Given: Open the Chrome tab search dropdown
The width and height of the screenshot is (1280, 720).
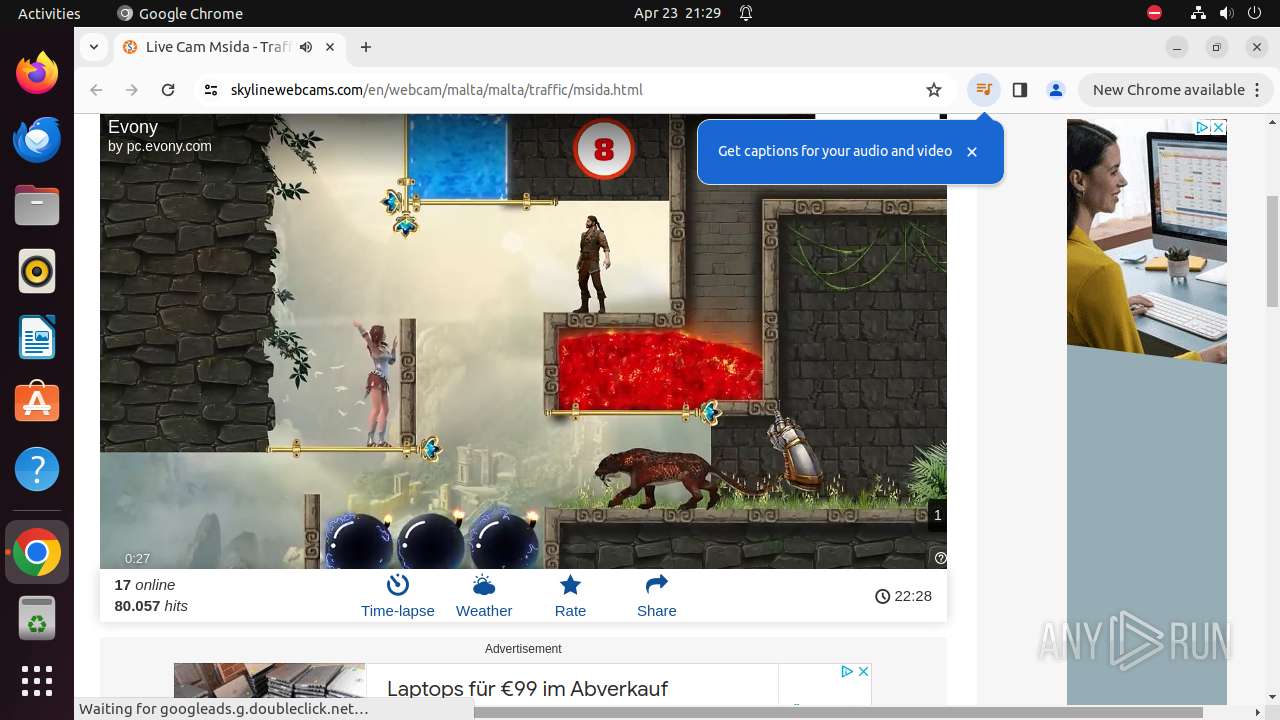Looking at the screenshot, I should [93, 47].
